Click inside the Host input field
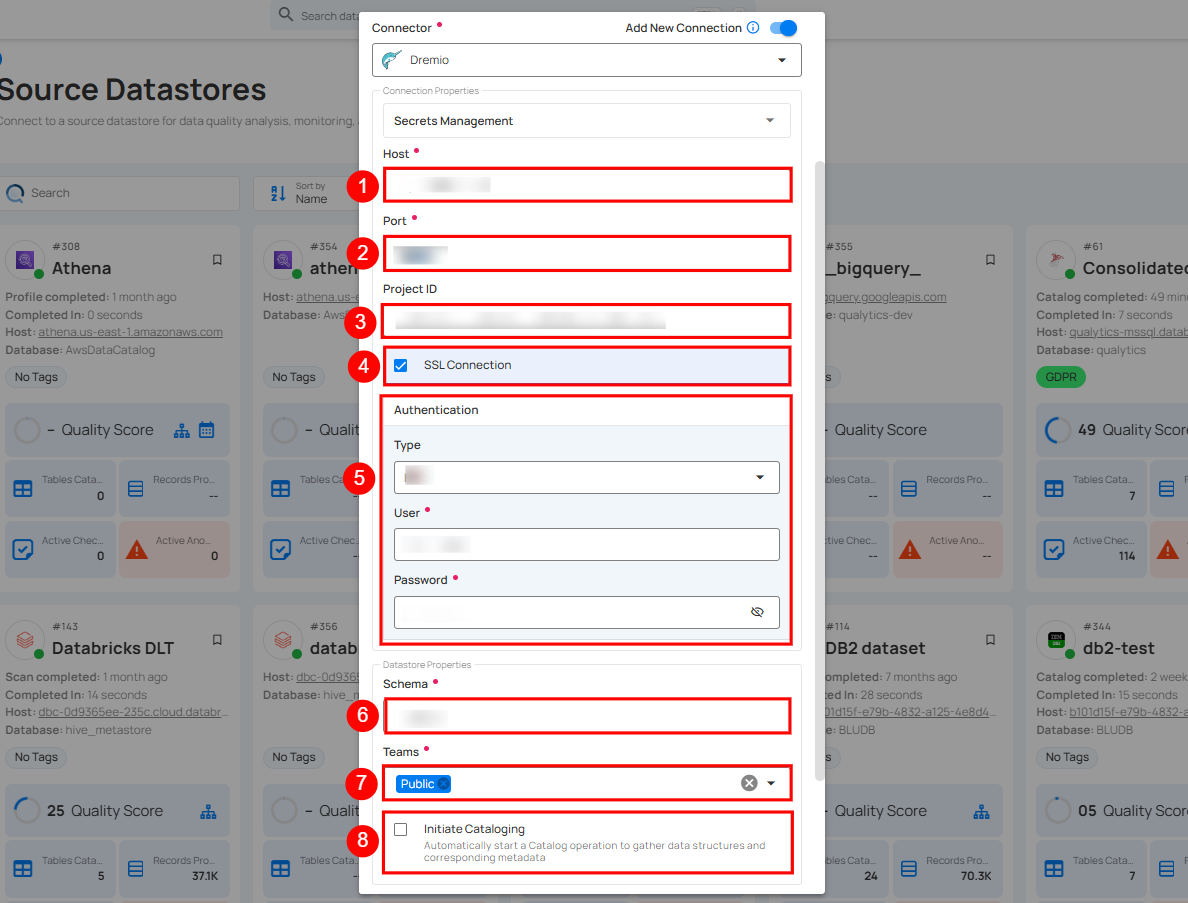Screen dimensions: 1188x903 coord(585,186)
